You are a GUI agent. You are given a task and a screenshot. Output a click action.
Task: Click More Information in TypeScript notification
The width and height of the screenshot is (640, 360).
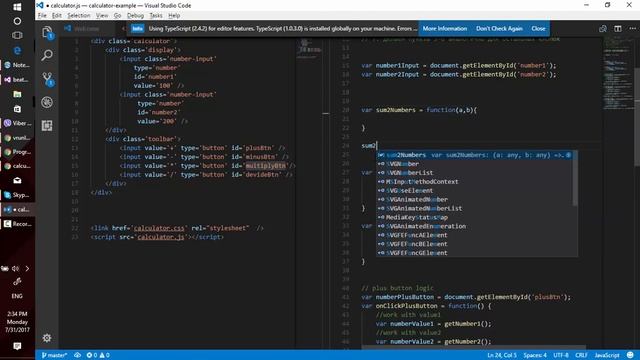coord(444,29)
